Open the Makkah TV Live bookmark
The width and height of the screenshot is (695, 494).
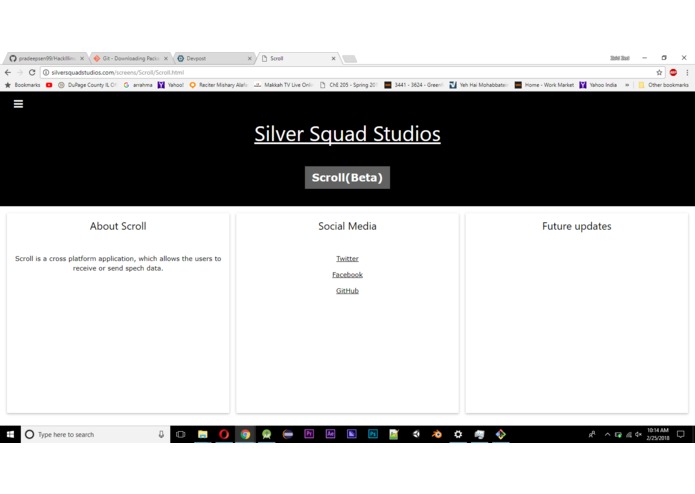click(x=284, y=85)
